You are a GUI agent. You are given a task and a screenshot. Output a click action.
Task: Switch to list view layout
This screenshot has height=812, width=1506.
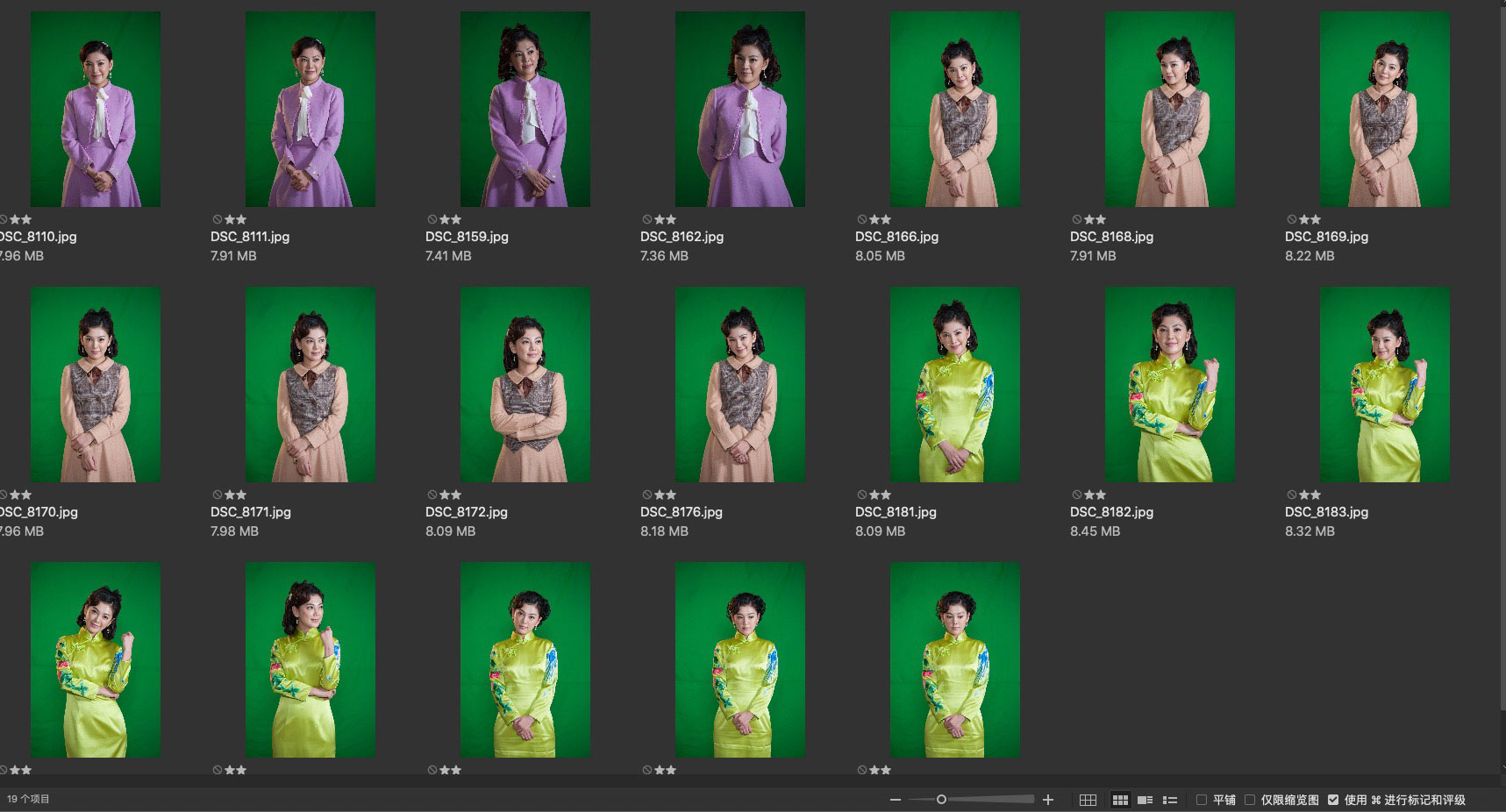tap(1169, 800)
